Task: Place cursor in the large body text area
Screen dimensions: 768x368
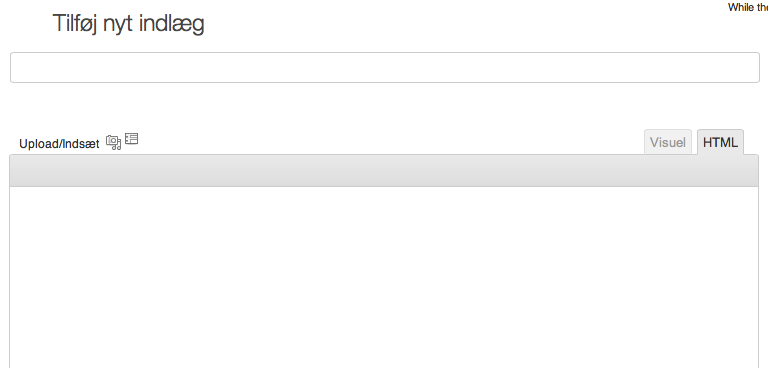Action: point(384,277)
